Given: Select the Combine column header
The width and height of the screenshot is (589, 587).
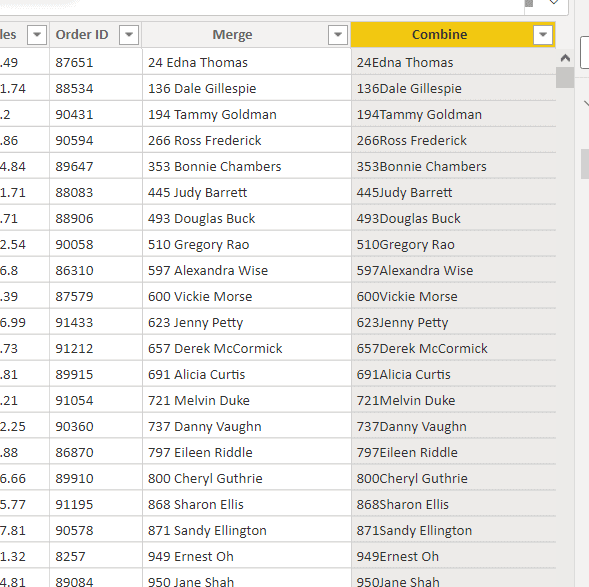Looking at the screenshot, I should pyautogui.click(x=453, y=35).
